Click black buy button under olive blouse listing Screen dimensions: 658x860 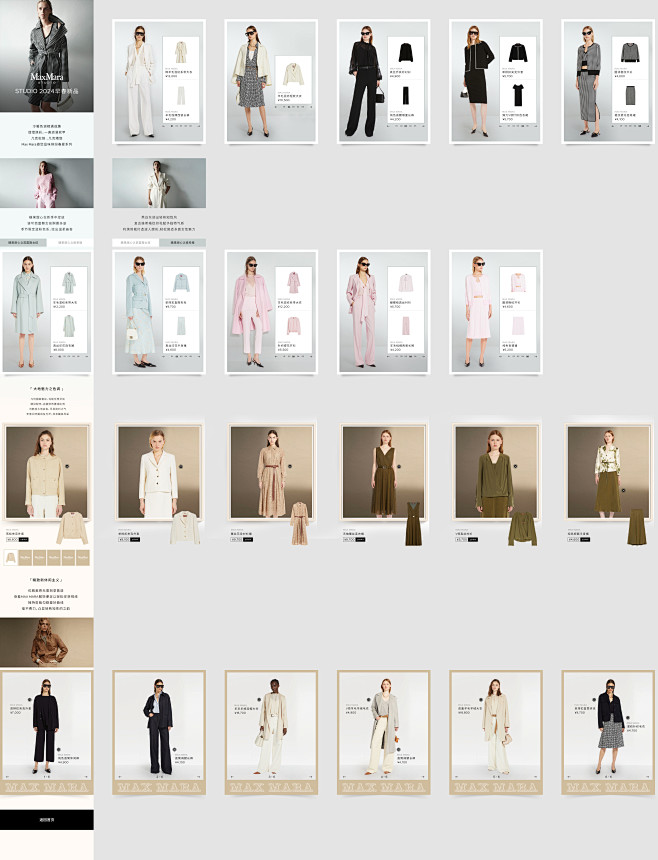[473, 539]
